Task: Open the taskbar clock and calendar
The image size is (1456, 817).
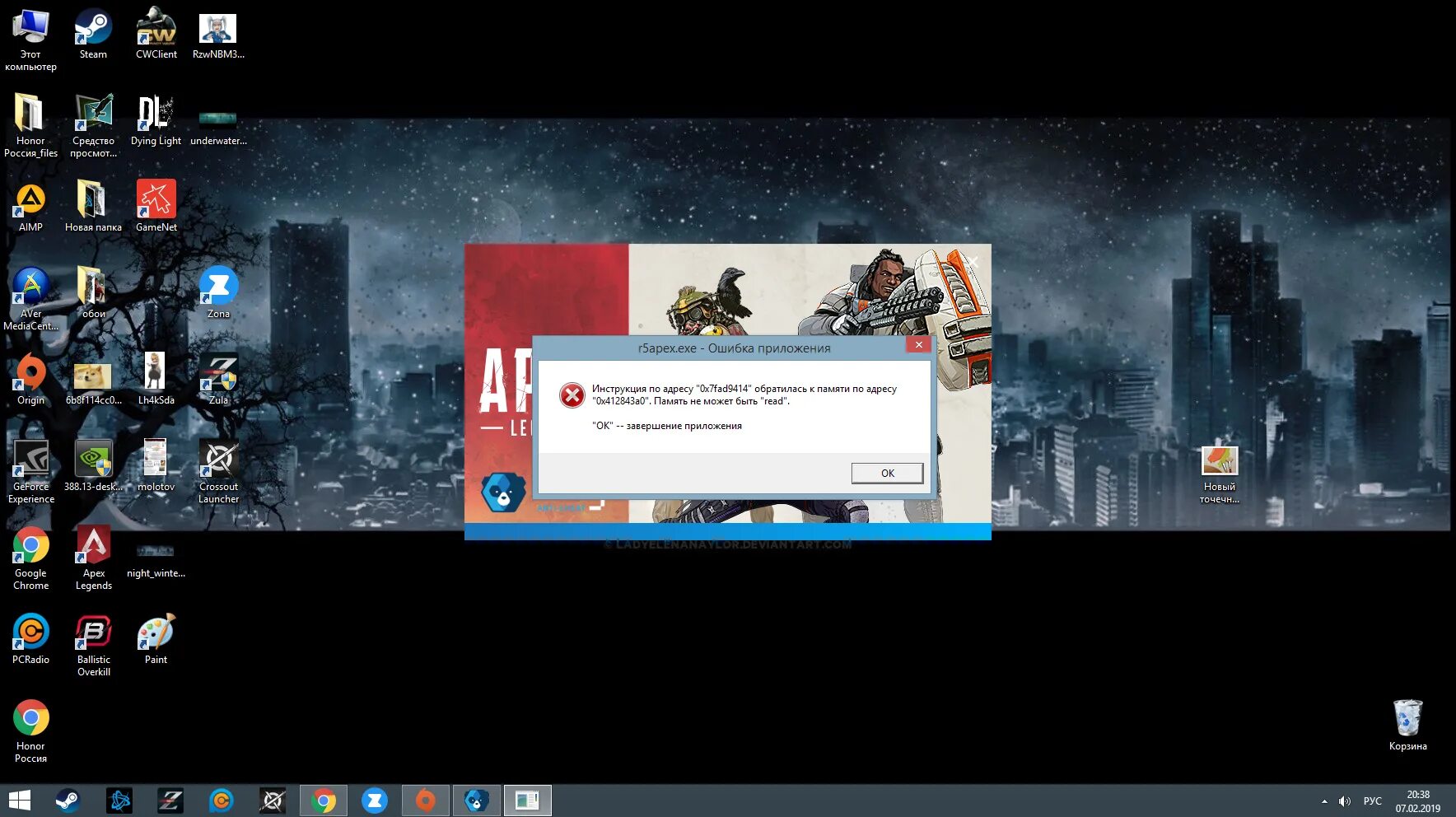Action: tap(1418, 801)
